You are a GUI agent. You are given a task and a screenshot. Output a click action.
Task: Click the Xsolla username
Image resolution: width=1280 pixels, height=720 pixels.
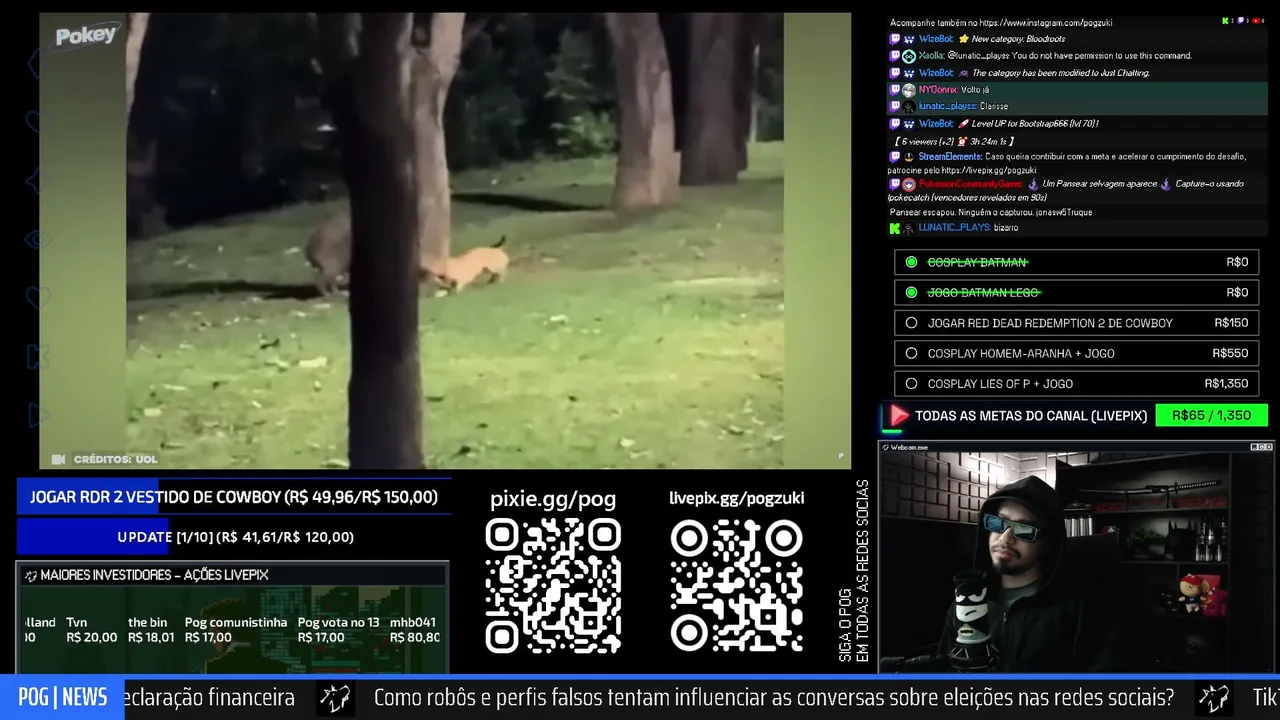point(931,56)
